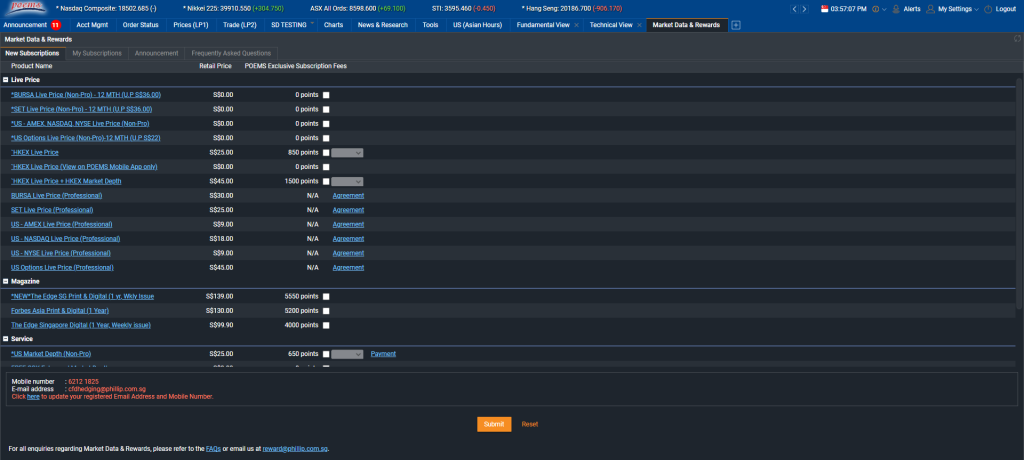Tick the US Options Live Price (Non-Pro) checkbox

pos(326,138)
